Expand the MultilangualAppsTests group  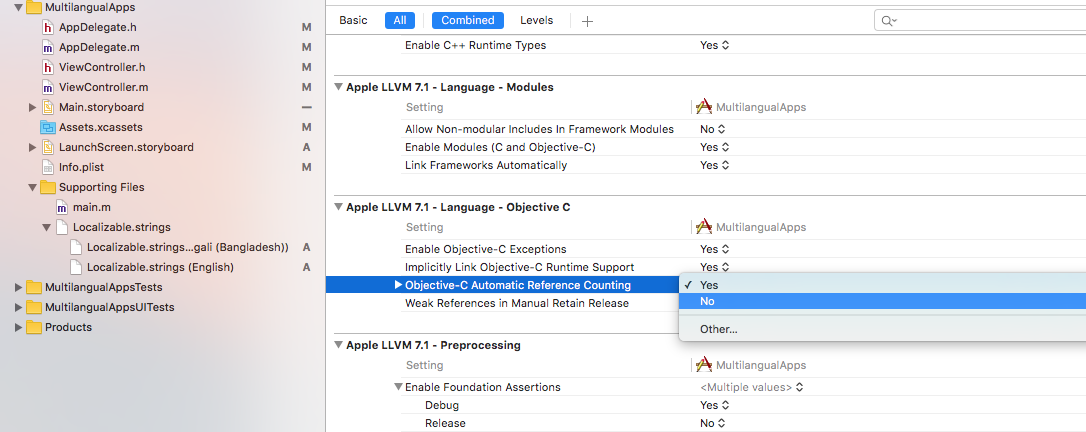18,287
